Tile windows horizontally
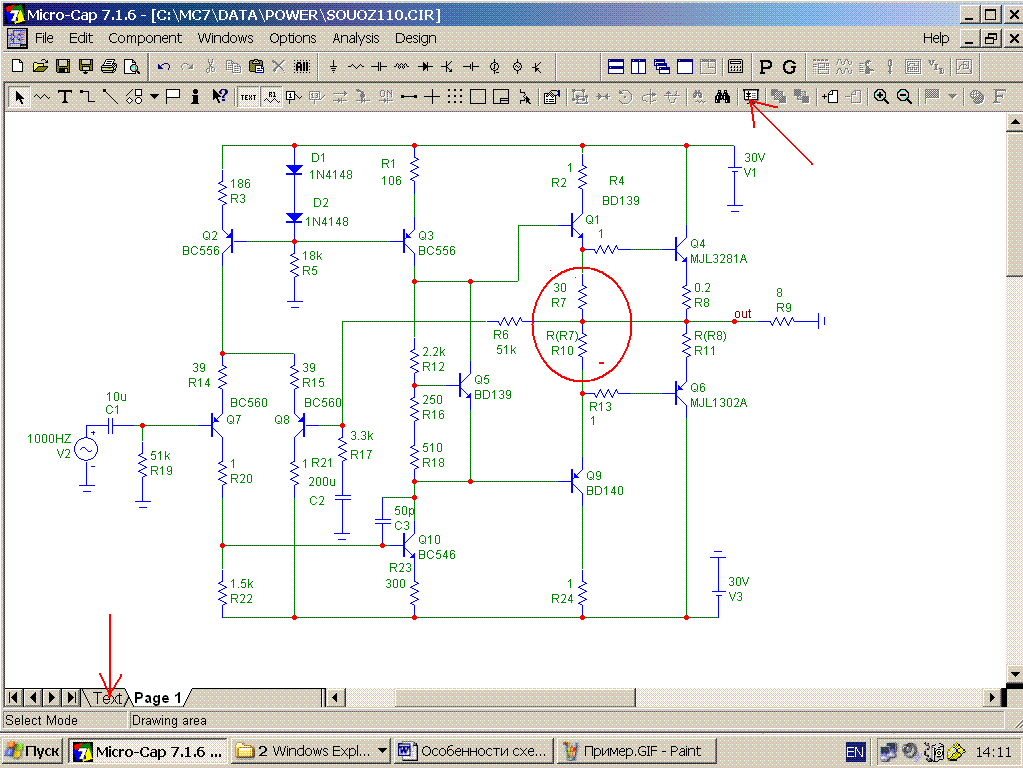This screenshot has height=768, width=1023. click(x=615, y=66)
